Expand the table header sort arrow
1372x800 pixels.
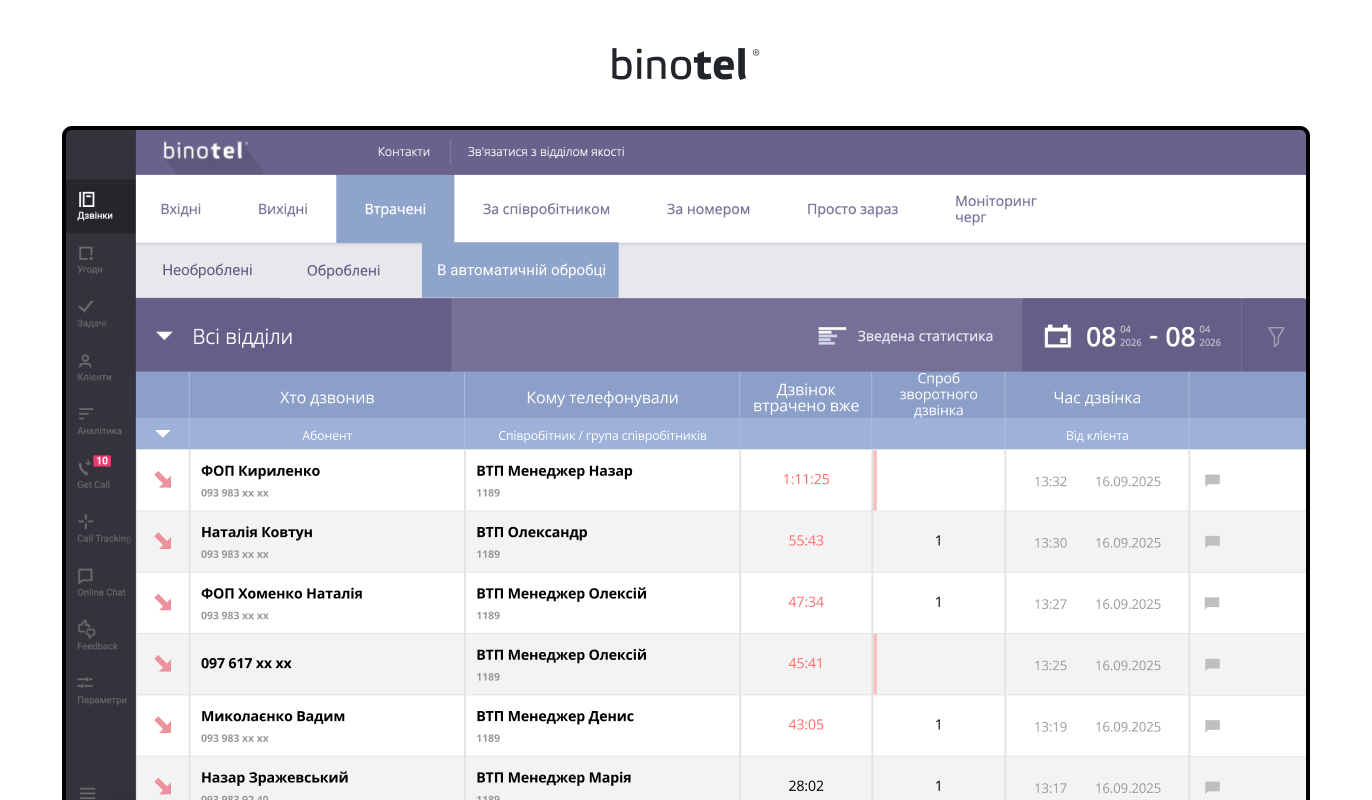[163, 434]
